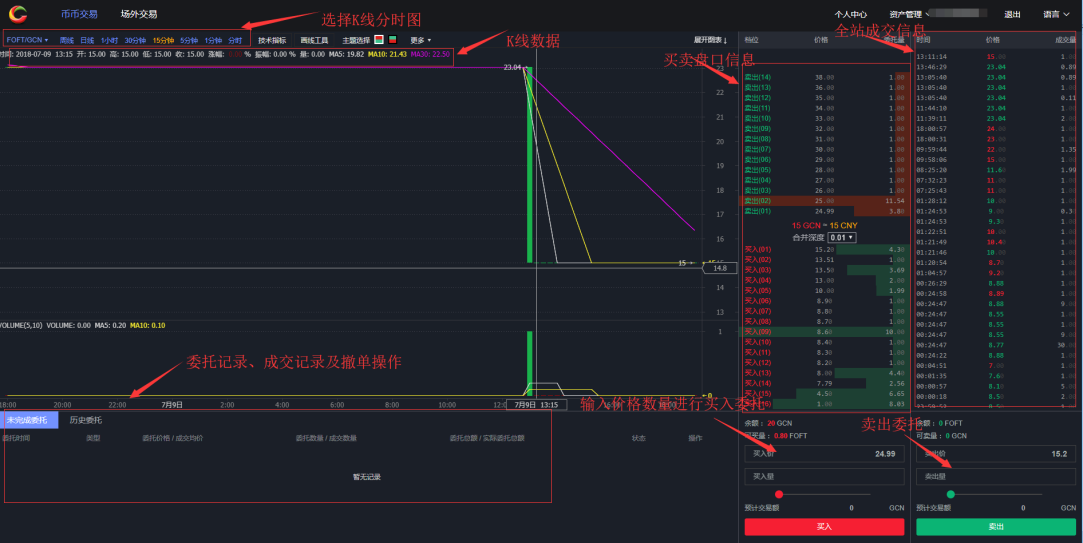Click the red 买入 buy button
This screenshot has height=543, width=1083.
pos(824,526)
